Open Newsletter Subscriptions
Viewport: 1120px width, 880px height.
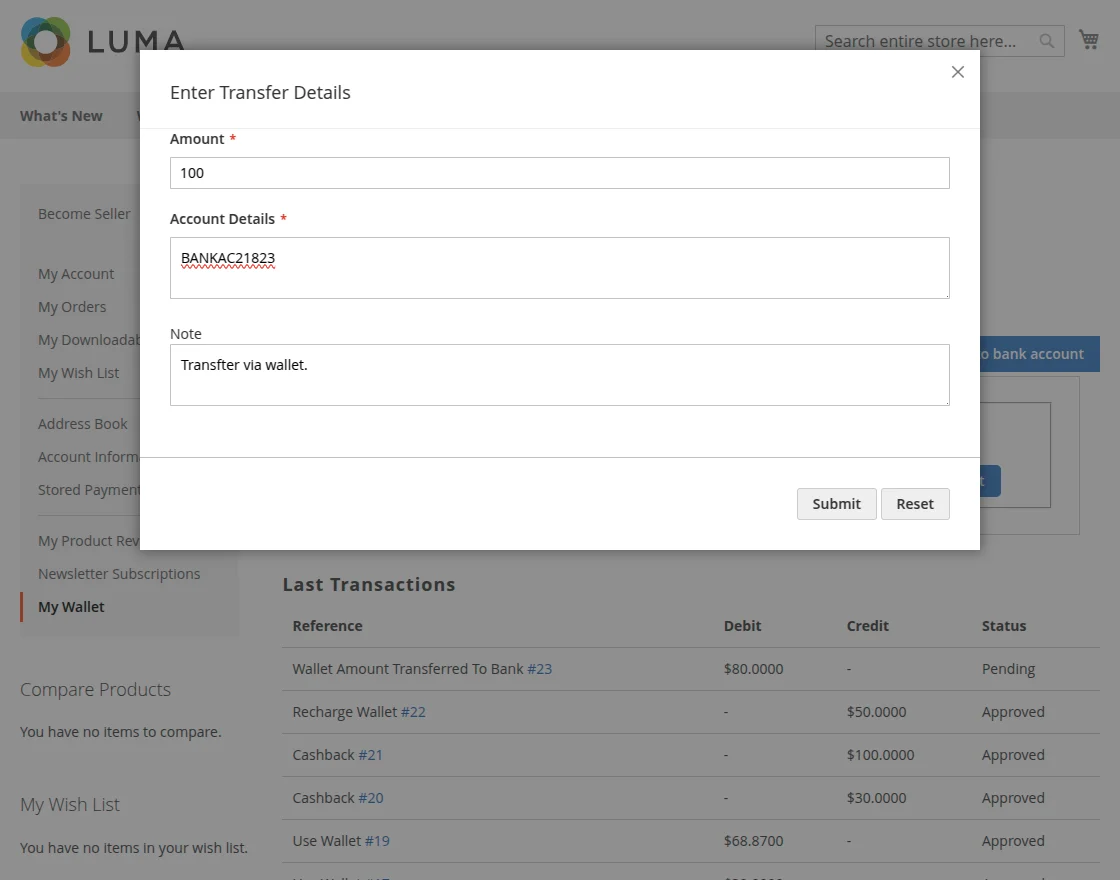tap(119, 573)
